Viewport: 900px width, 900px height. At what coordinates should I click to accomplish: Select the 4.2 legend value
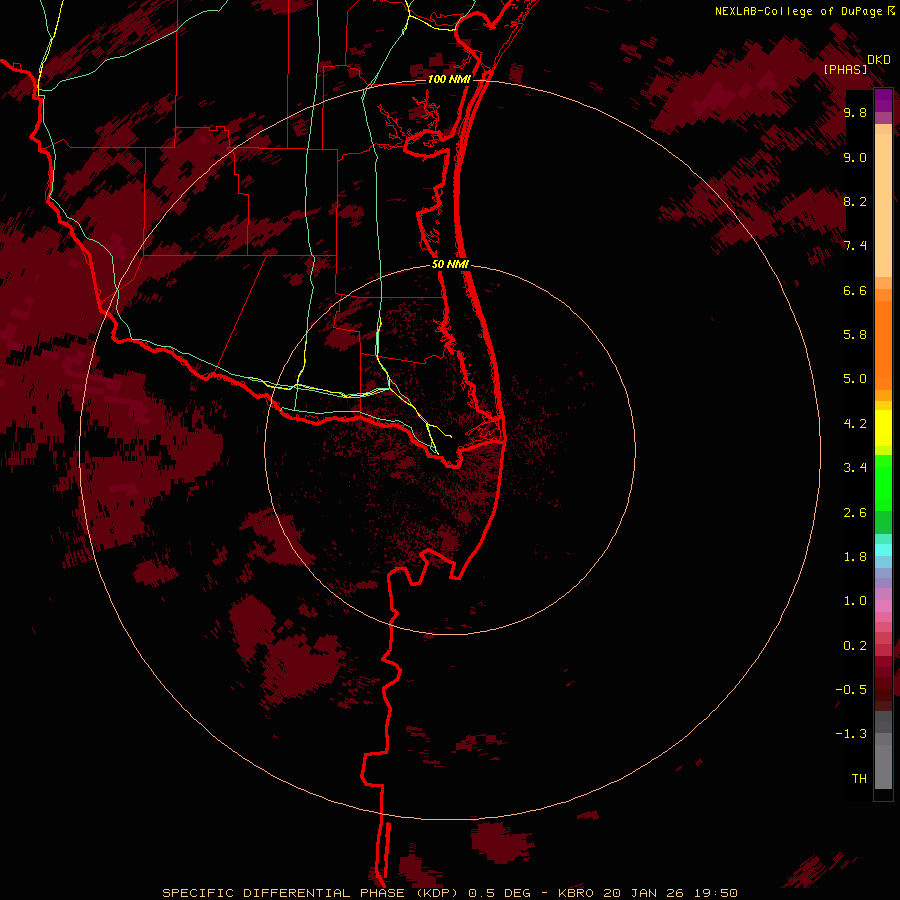pyautogui.click(x=855, y=424)
